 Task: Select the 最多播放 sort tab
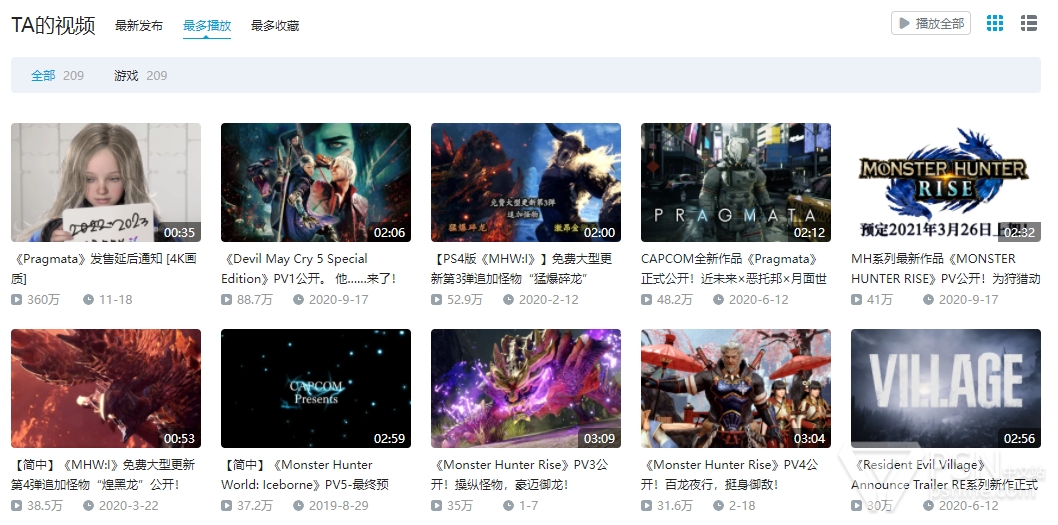207,26
